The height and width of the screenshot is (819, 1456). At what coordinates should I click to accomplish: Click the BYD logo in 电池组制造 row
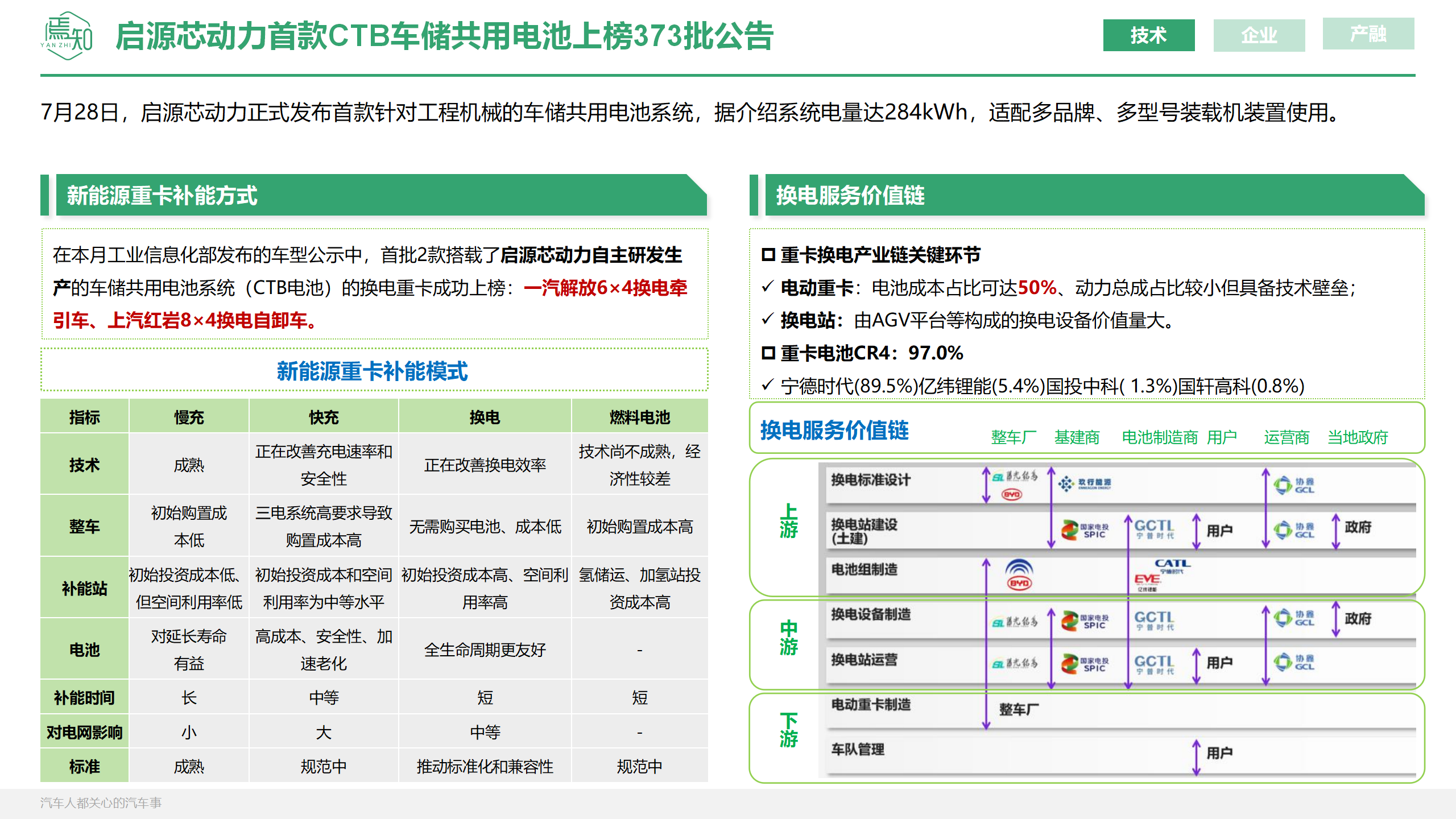point(1019,574)
